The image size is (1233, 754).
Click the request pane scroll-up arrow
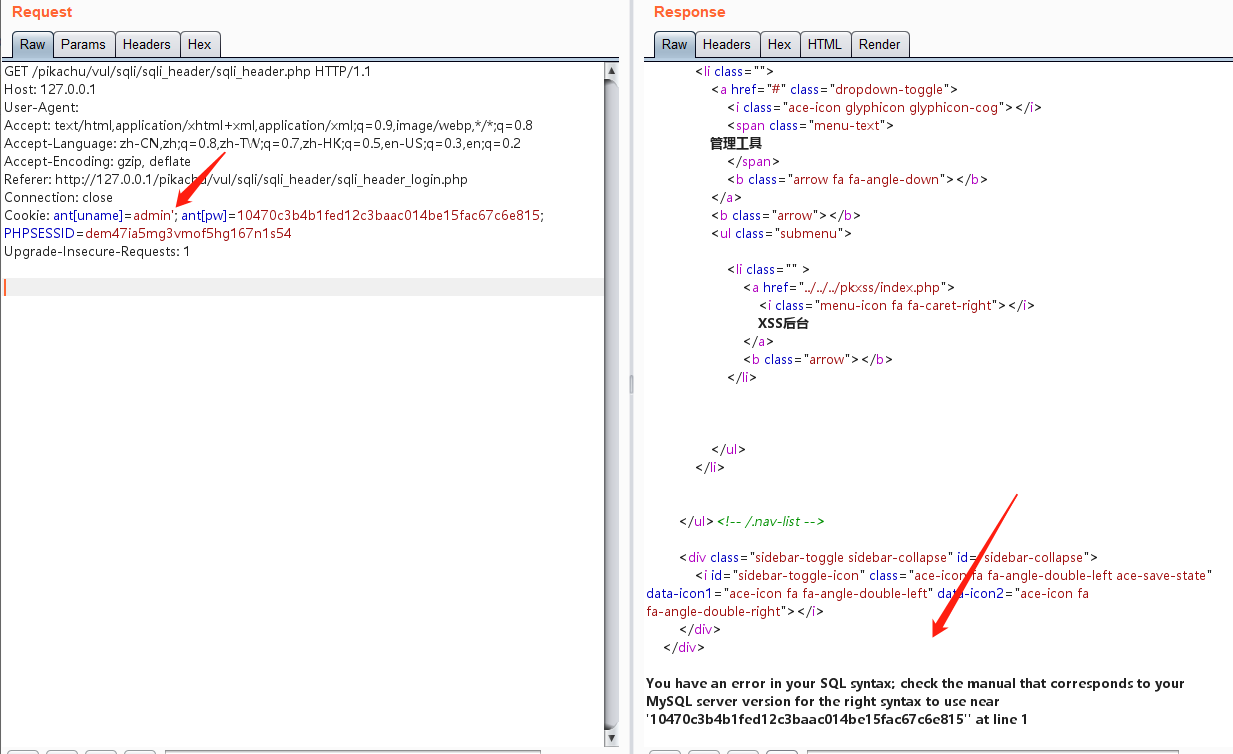coord(611,70)
